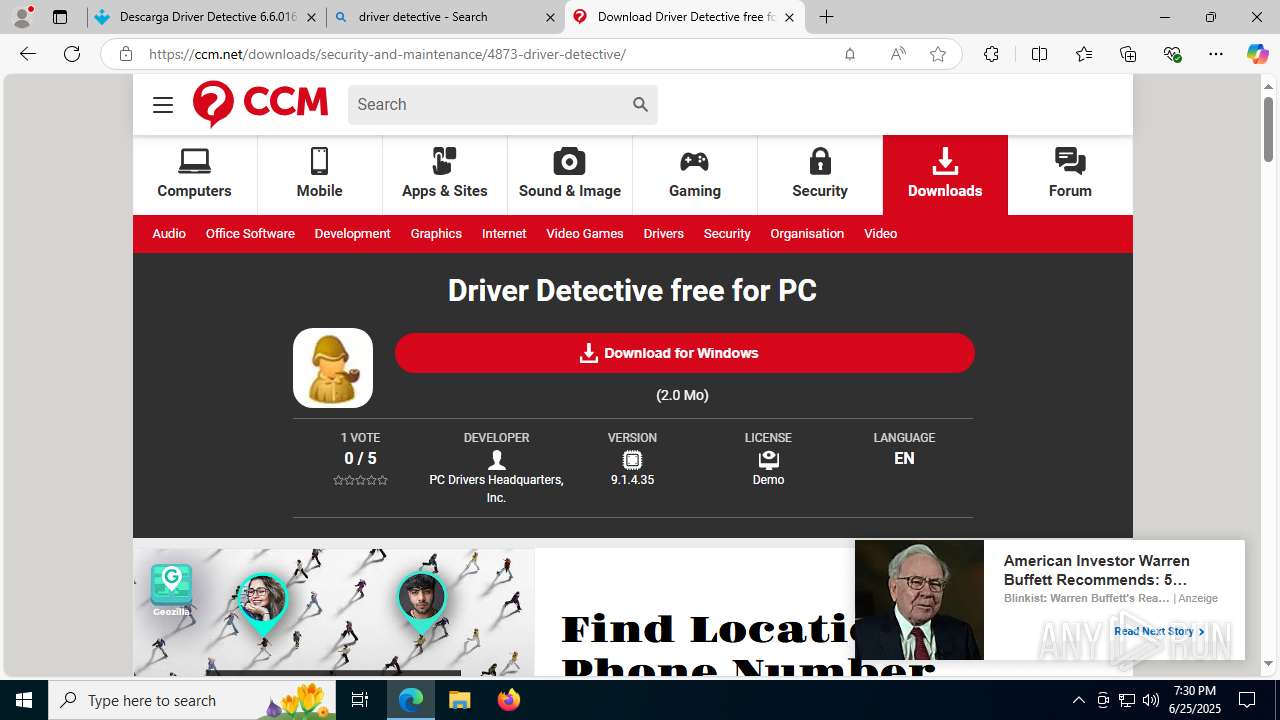Open browser Extensions
This screenshot has width=1280, height=720.
coord(991,54)
